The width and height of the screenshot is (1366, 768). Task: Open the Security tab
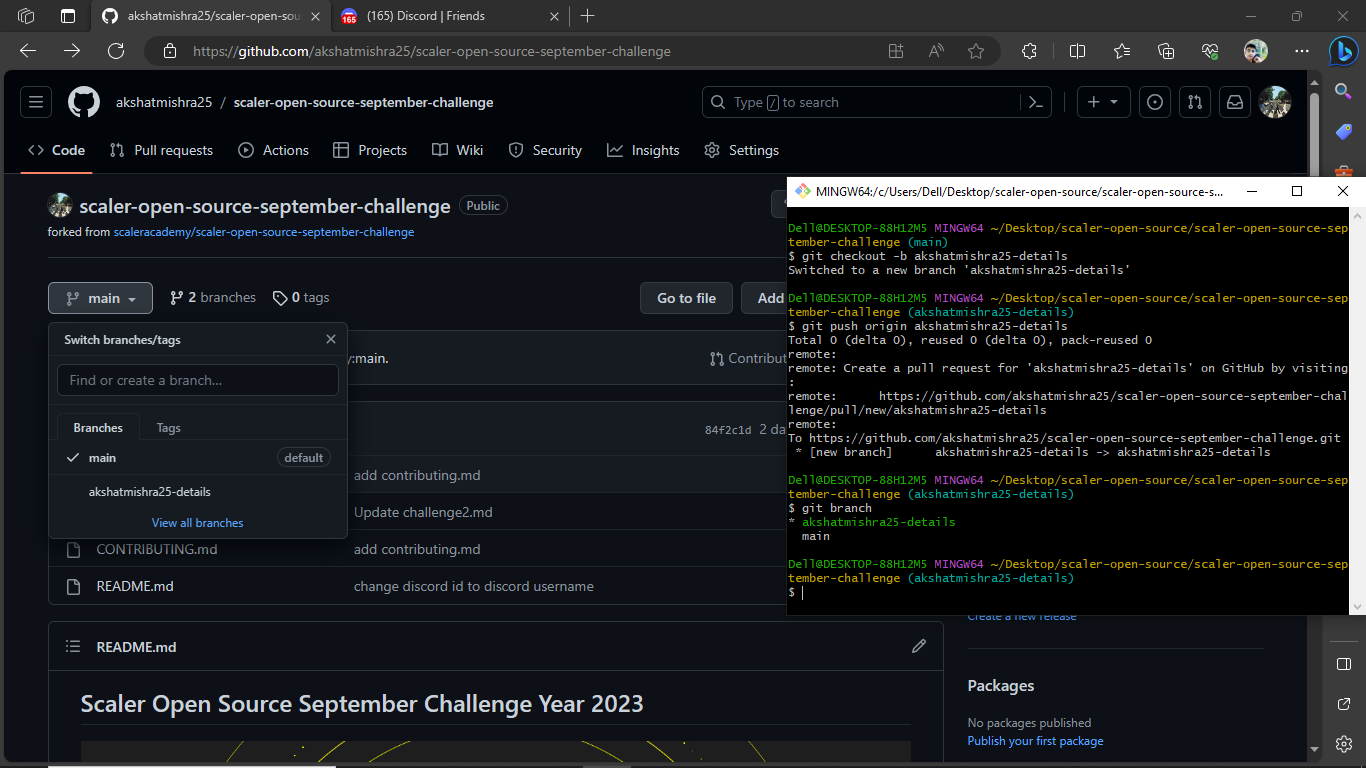(x=545, y=150)
